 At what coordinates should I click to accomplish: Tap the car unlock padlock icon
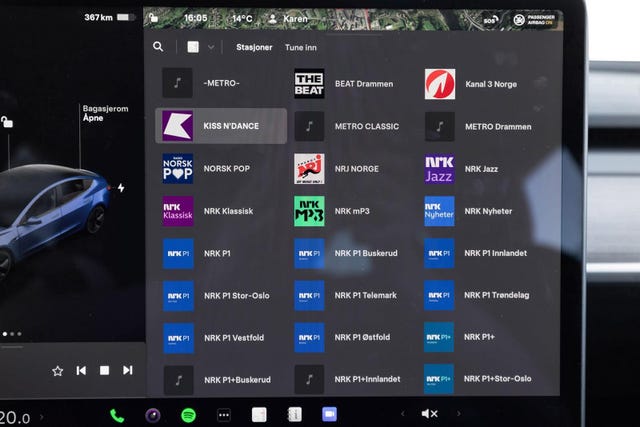(x=7, y=122)
